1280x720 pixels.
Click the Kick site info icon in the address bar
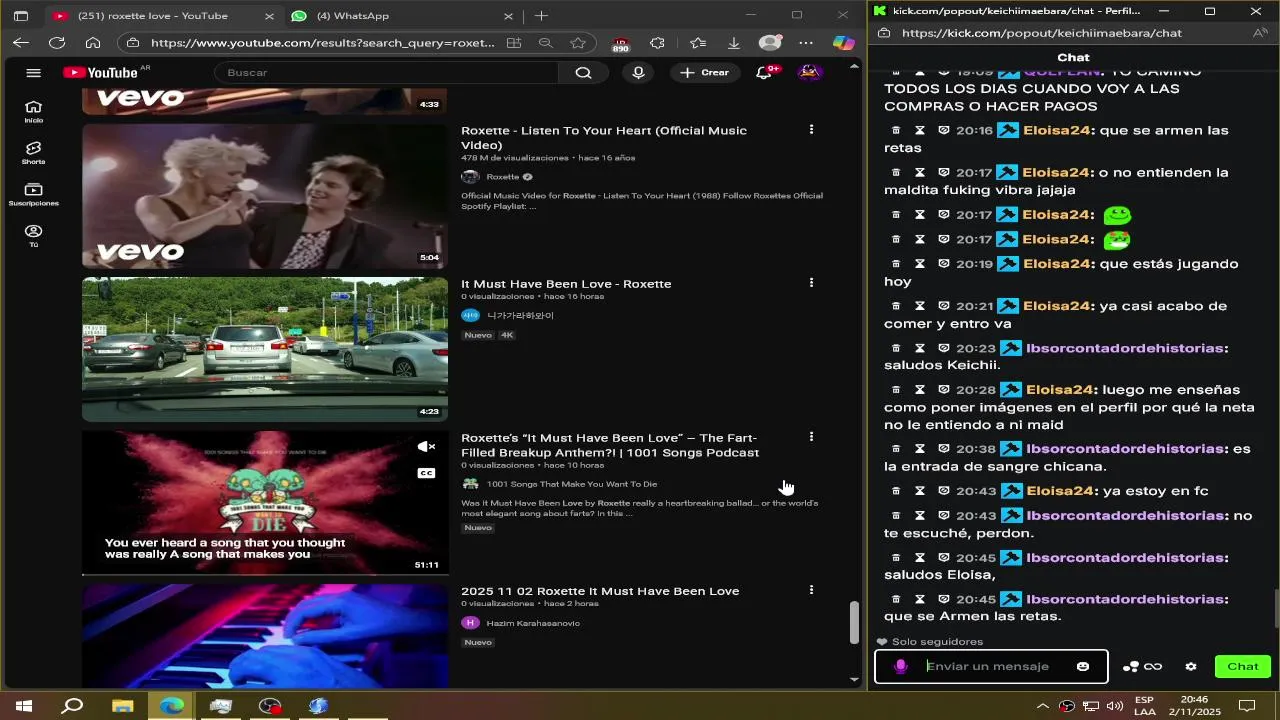point(885,33)
